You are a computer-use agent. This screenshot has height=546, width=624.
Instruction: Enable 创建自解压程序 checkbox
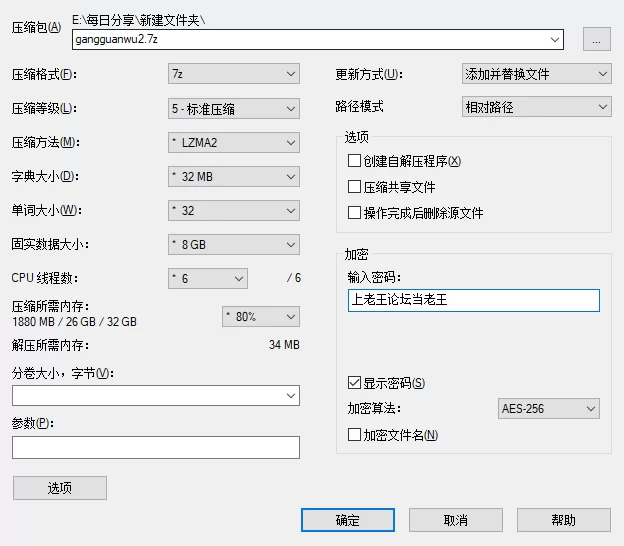click(354, 161)
